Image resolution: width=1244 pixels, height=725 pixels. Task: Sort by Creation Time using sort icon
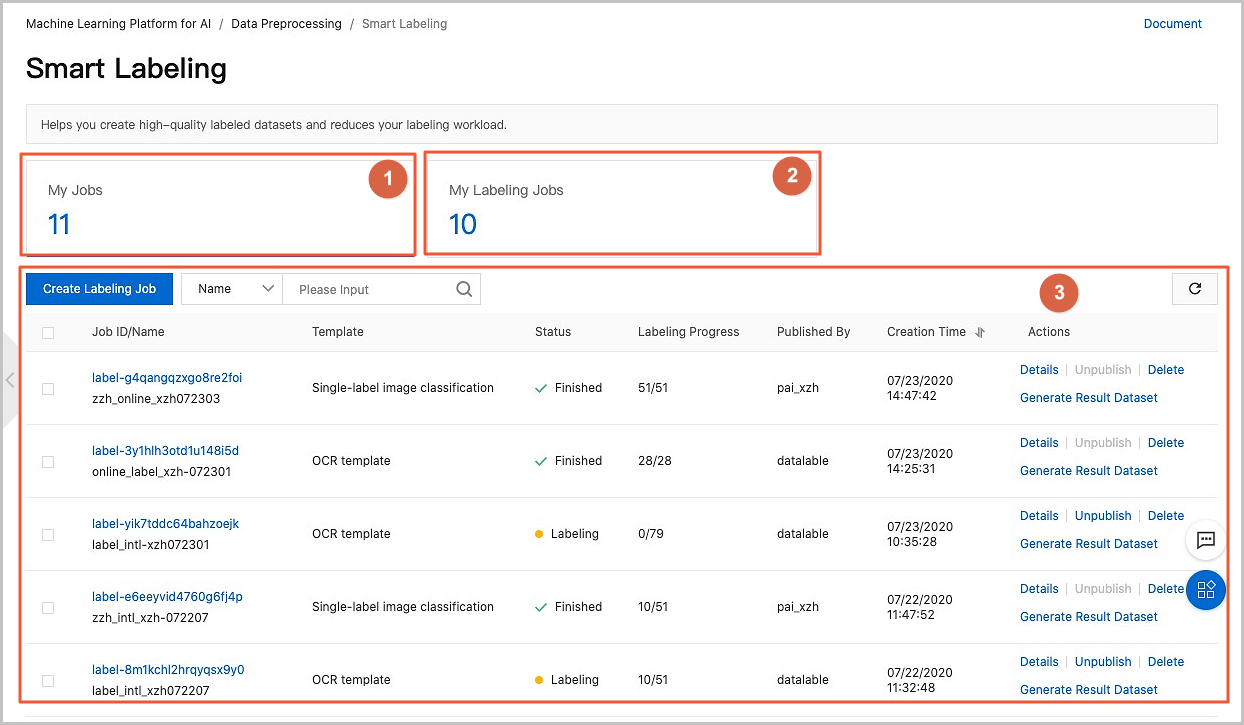click(x=980, y=332)
